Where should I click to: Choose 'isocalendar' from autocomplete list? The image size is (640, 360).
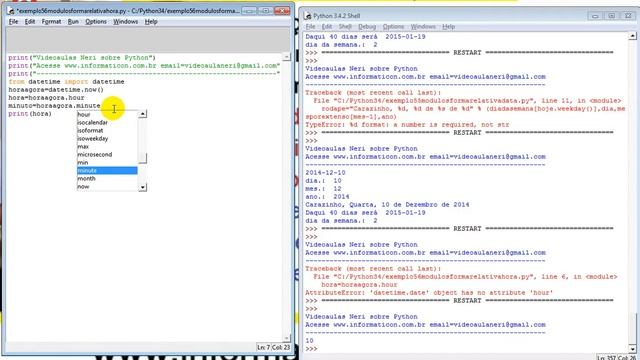coord(107,122)
